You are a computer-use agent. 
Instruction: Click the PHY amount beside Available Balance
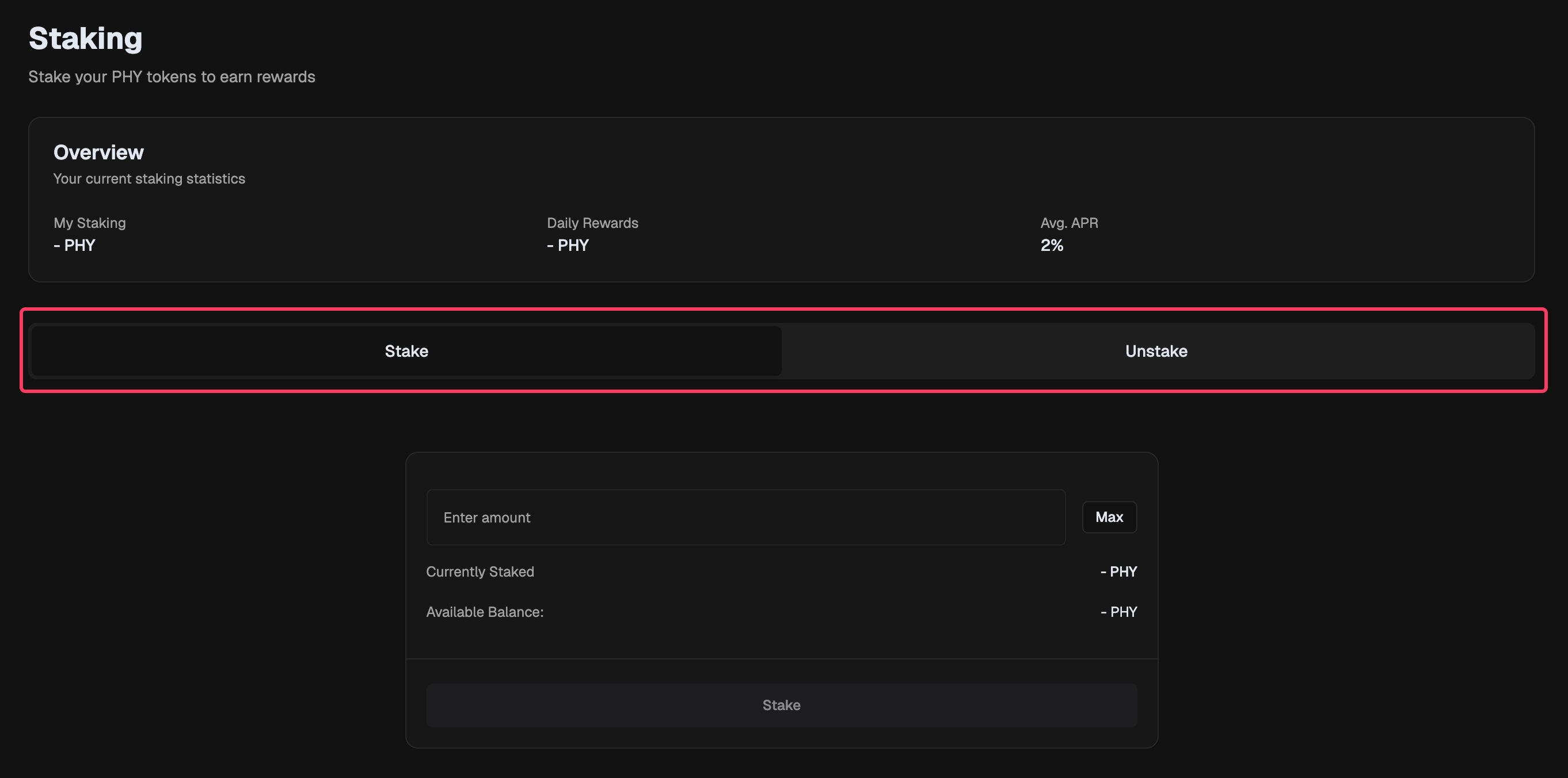(x=1118, y=612)
